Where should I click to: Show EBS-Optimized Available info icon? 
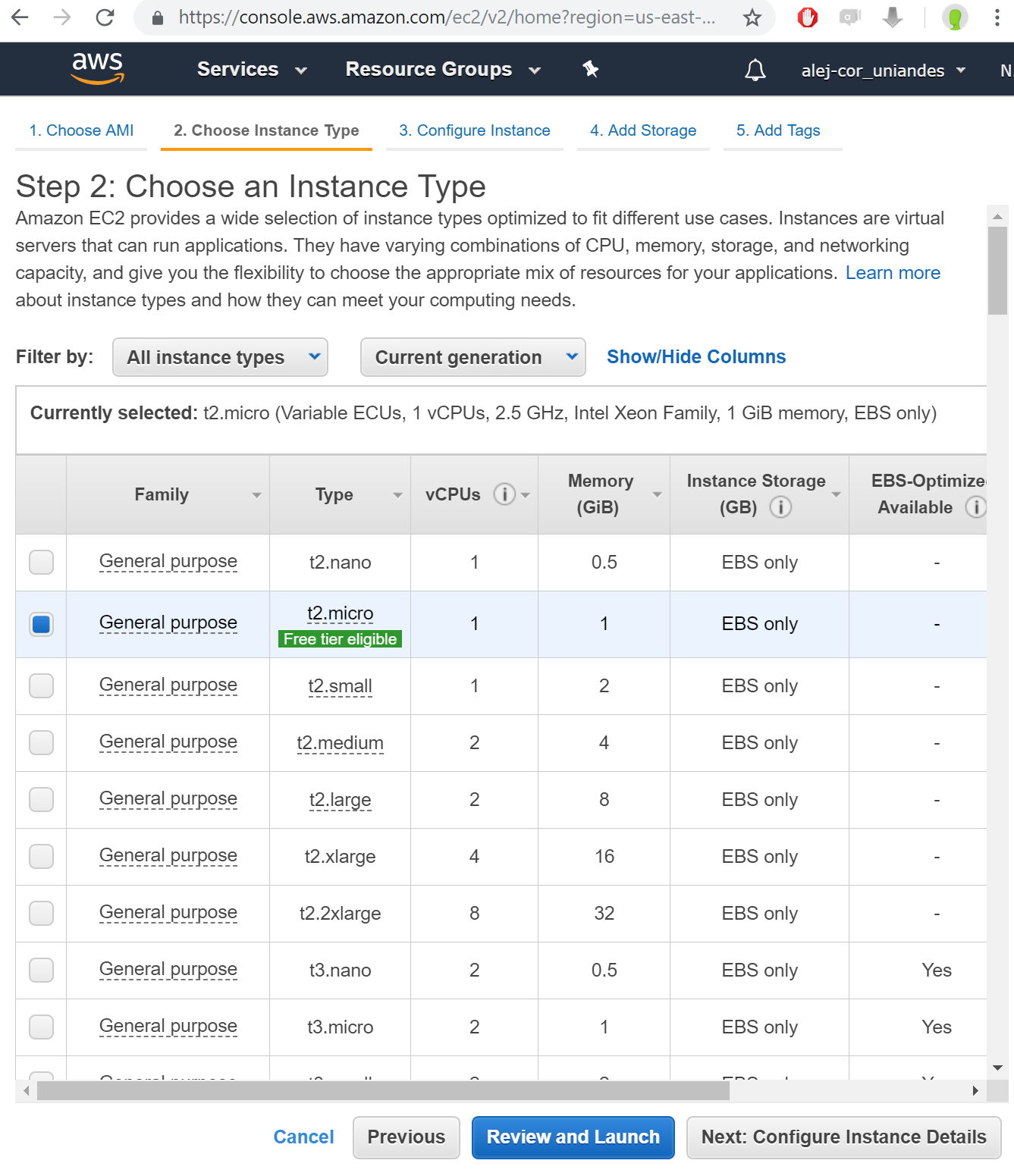point(976,507)
